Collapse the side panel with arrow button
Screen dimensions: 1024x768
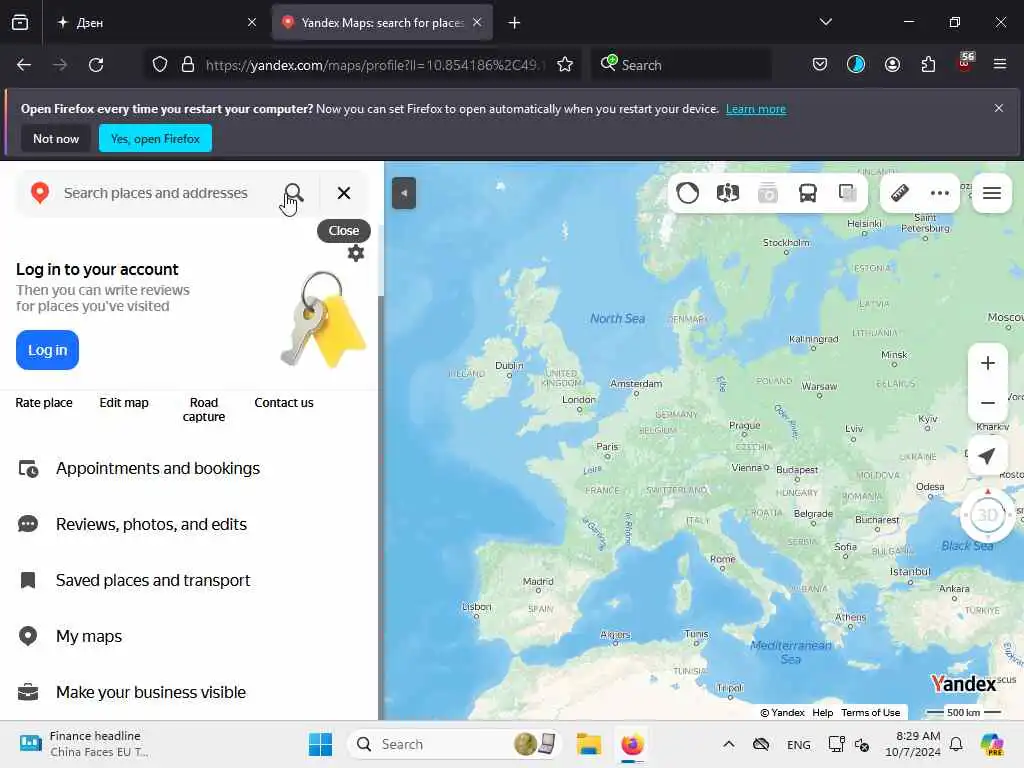(404, 193)
